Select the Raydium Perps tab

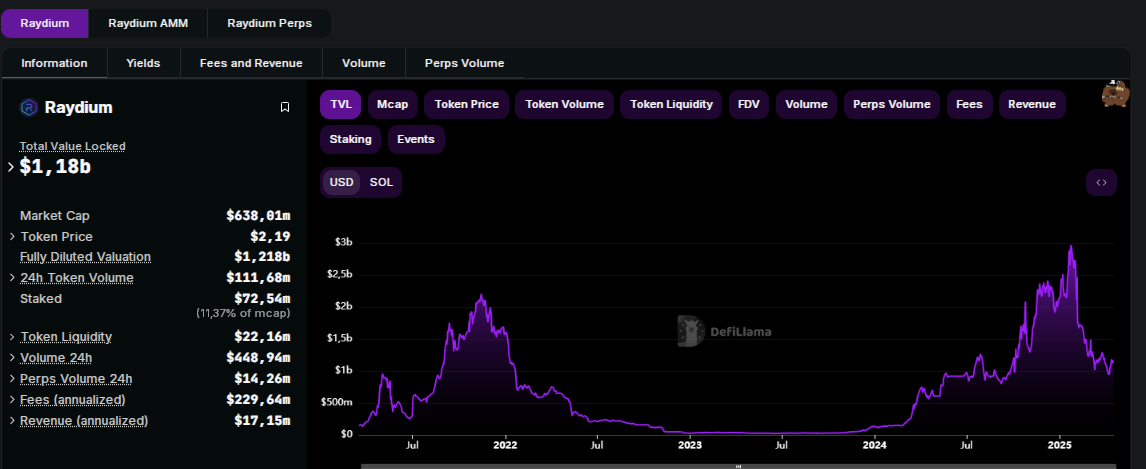tap(270, 23)
